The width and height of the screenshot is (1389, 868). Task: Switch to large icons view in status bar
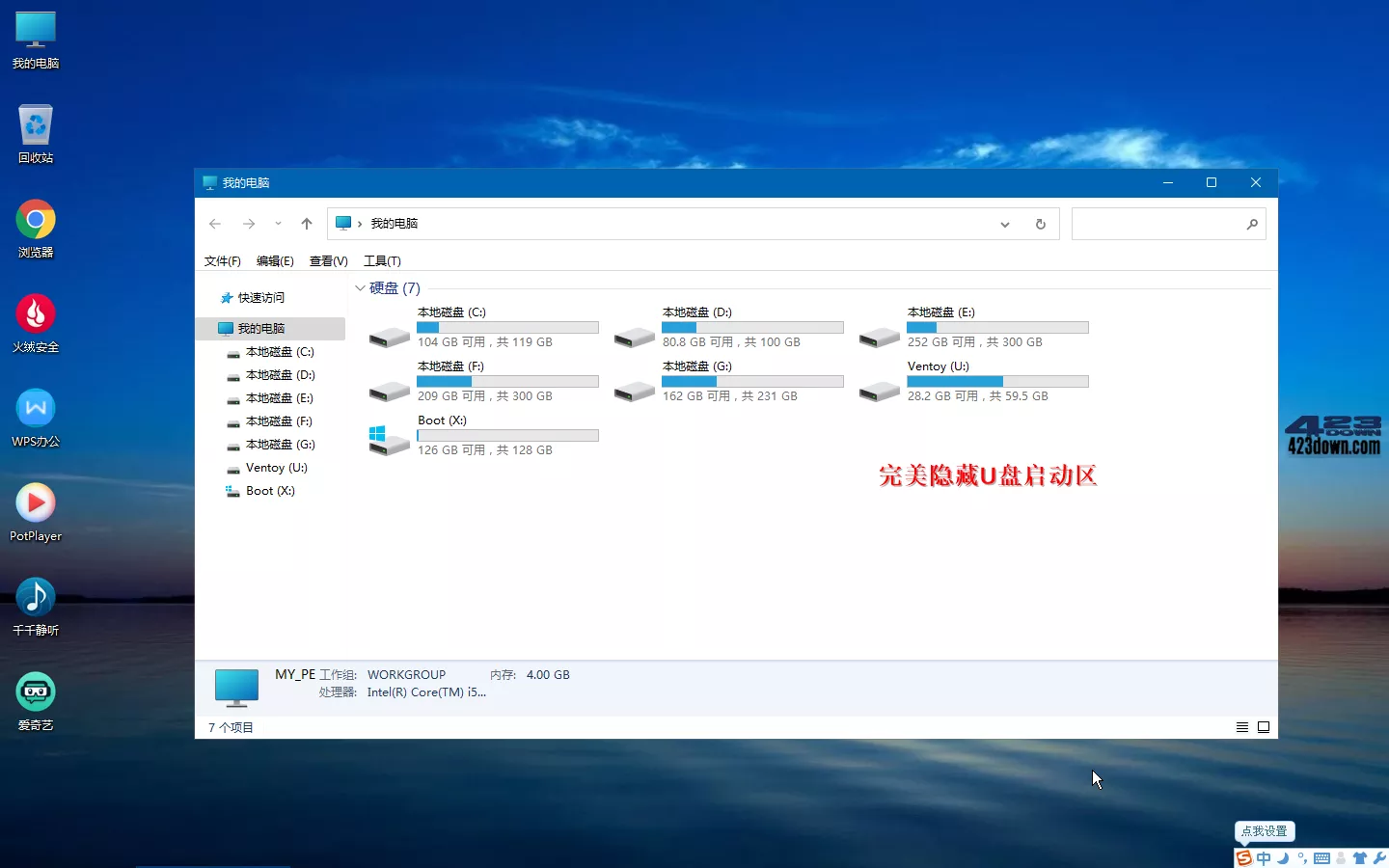pyautogui.click(x=1263, y=727)
